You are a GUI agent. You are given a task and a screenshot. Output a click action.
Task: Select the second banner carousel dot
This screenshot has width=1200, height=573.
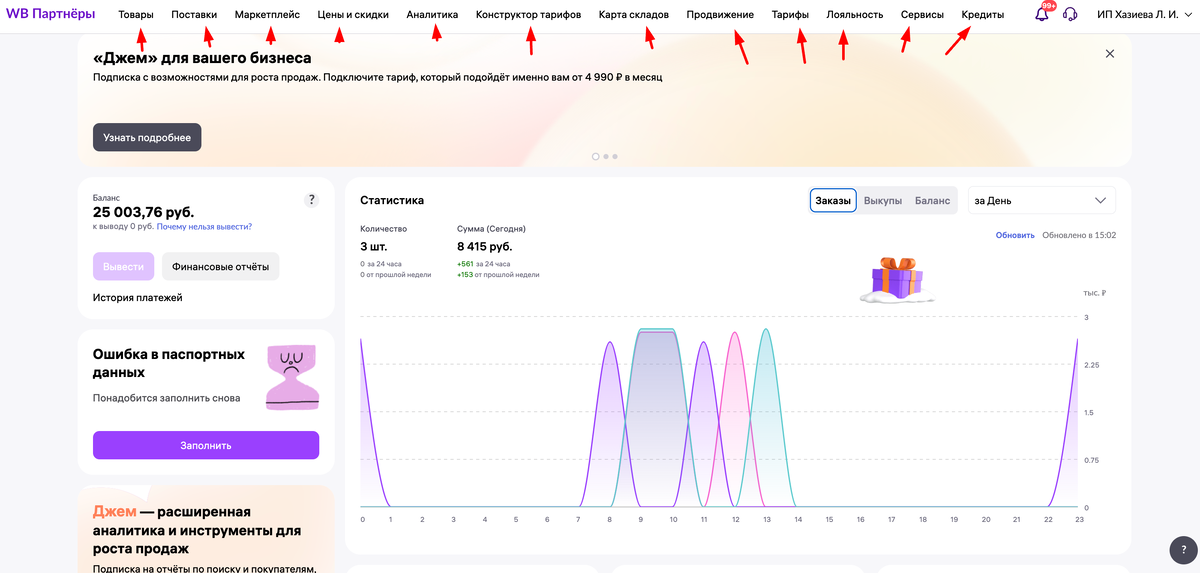(606, 157)
